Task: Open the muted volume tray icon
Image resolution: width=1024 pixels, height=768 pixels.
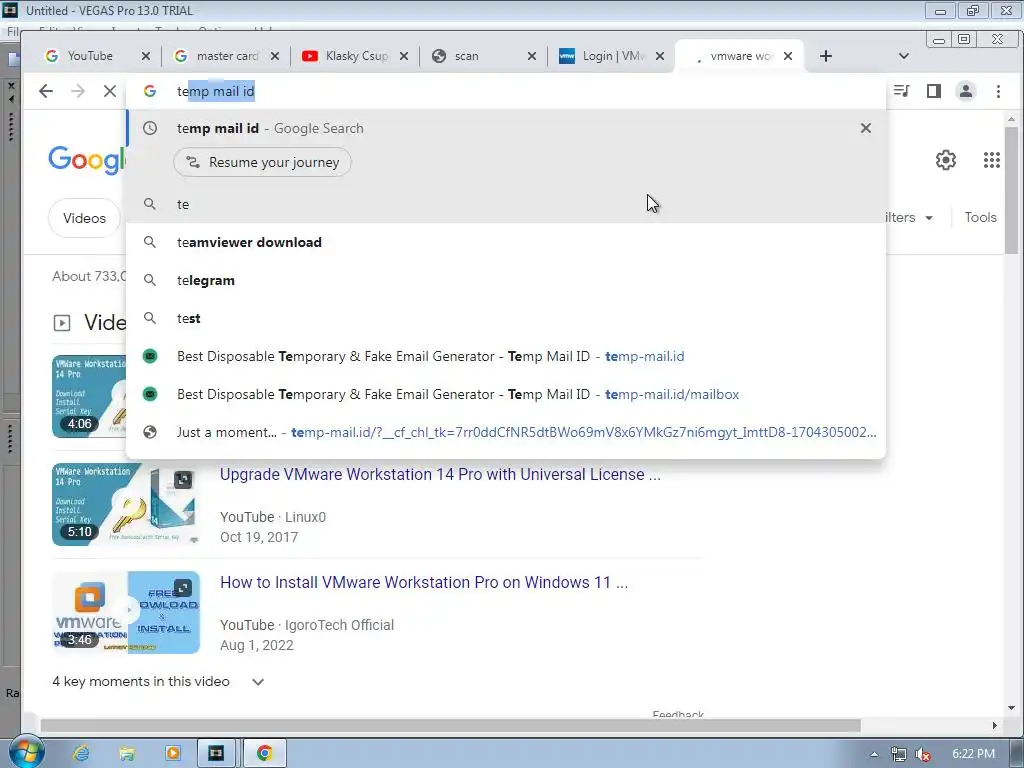Action: (x=922, y=754)
